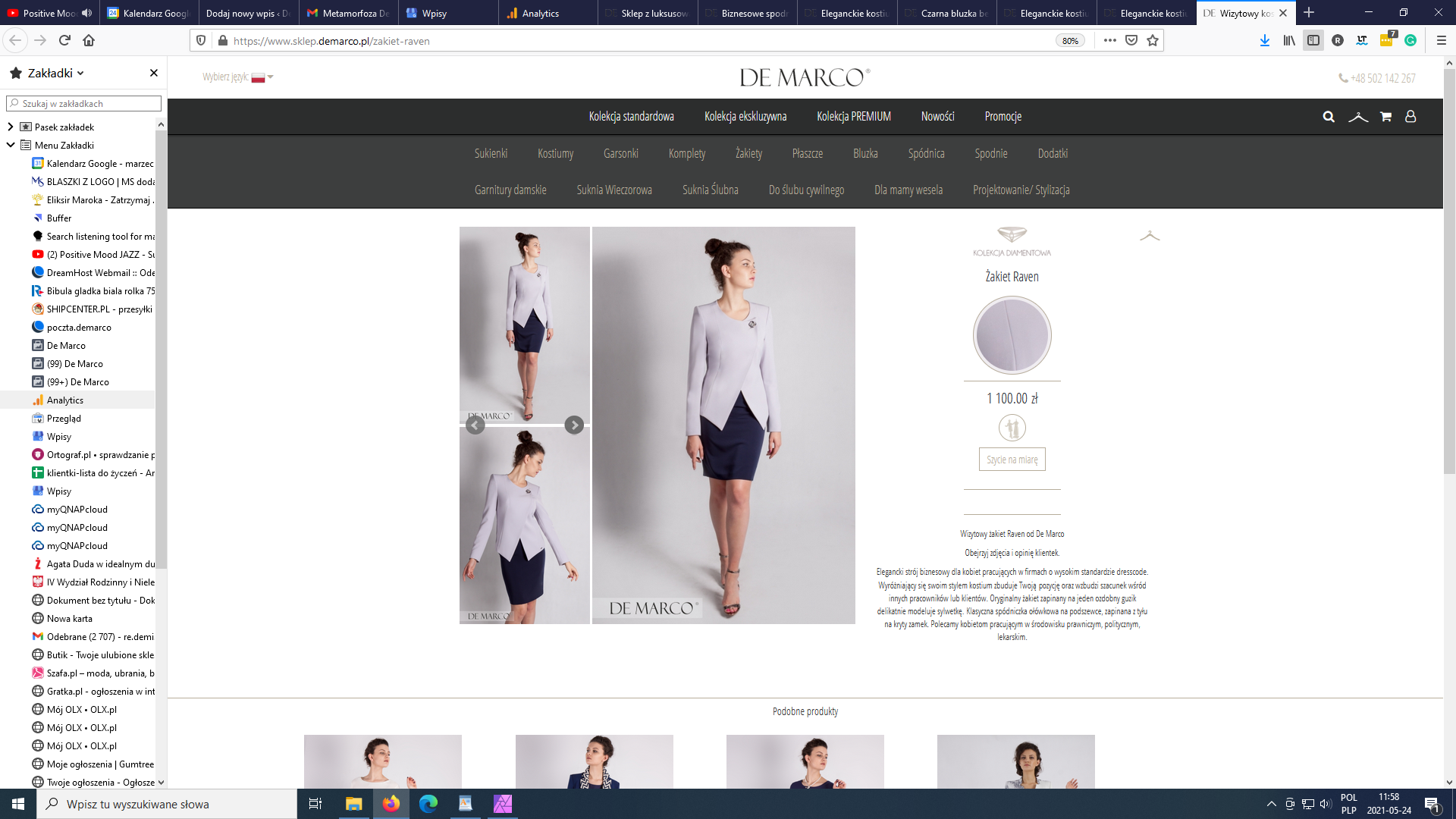Switch to the Analytics browser tab
Screen dimensions: 1456x819
click(x=548, y=13)
